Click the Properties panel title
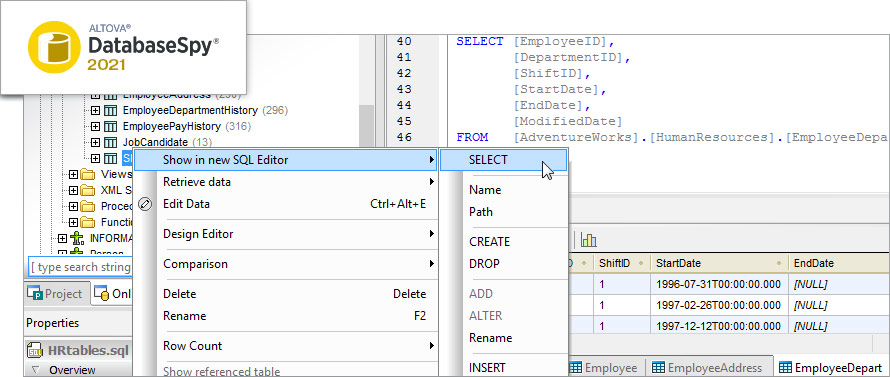Viewport: 890px width, 377px height. click(53, 323)
